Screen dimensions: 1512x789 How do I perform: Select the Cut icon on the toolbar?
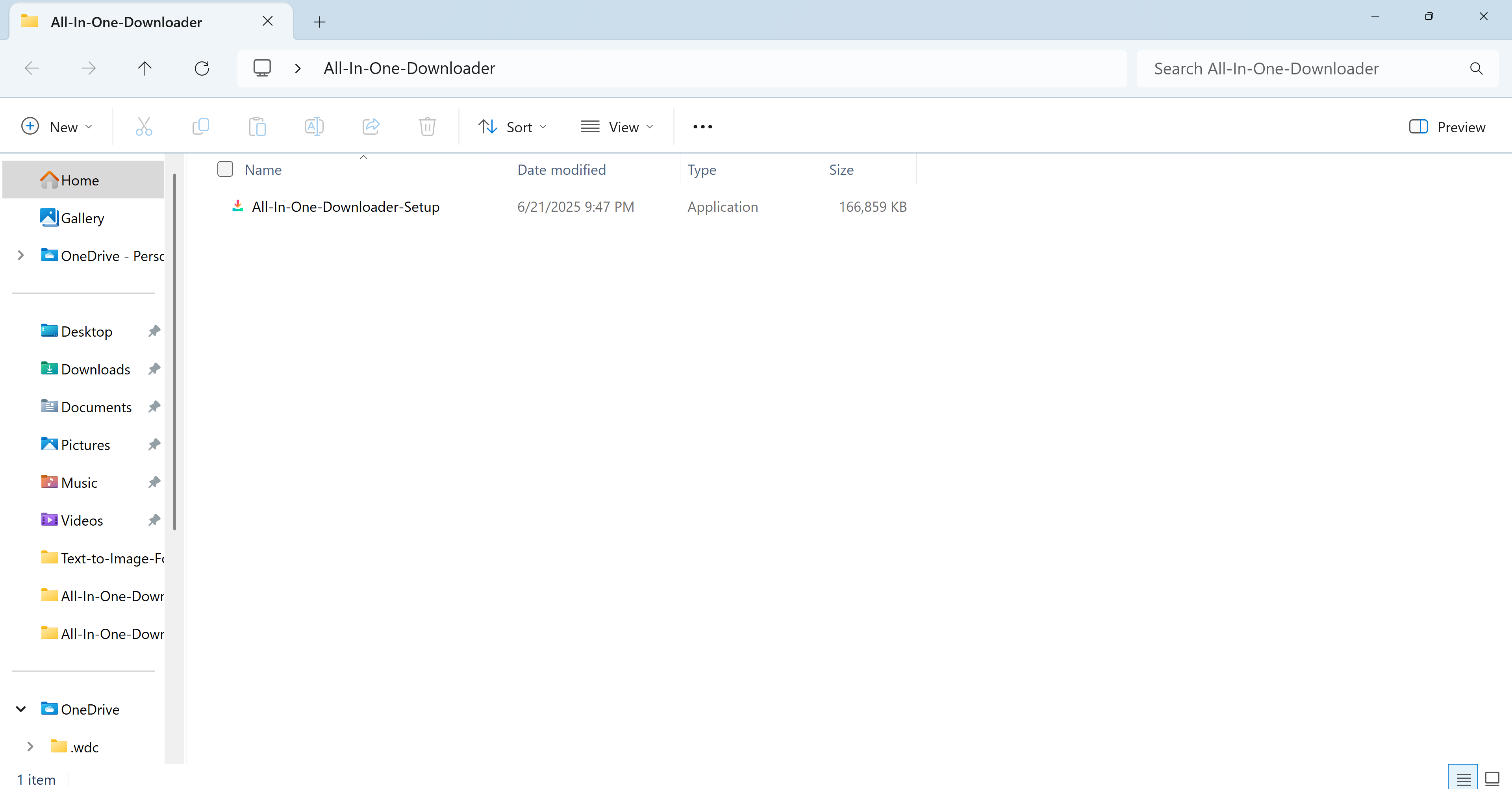tap(144, 126)
